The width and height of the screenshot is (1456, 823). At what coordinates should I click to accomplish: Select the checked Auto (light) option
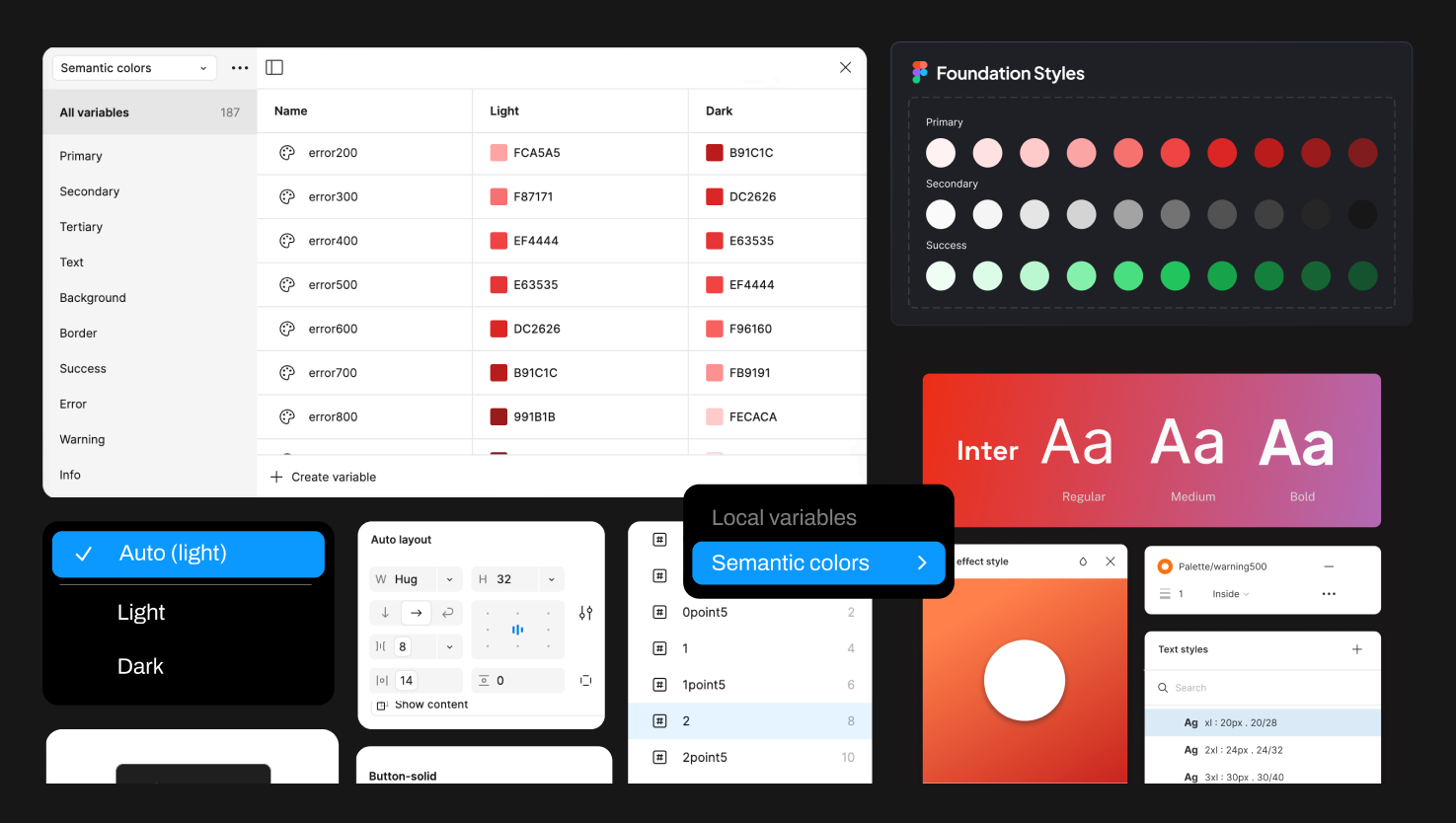[x=188, y=554]
